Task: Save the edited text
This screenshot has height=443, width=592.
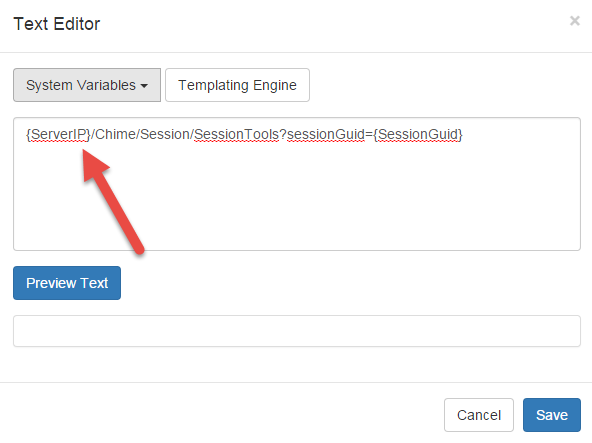Action: tap(552, 415)
